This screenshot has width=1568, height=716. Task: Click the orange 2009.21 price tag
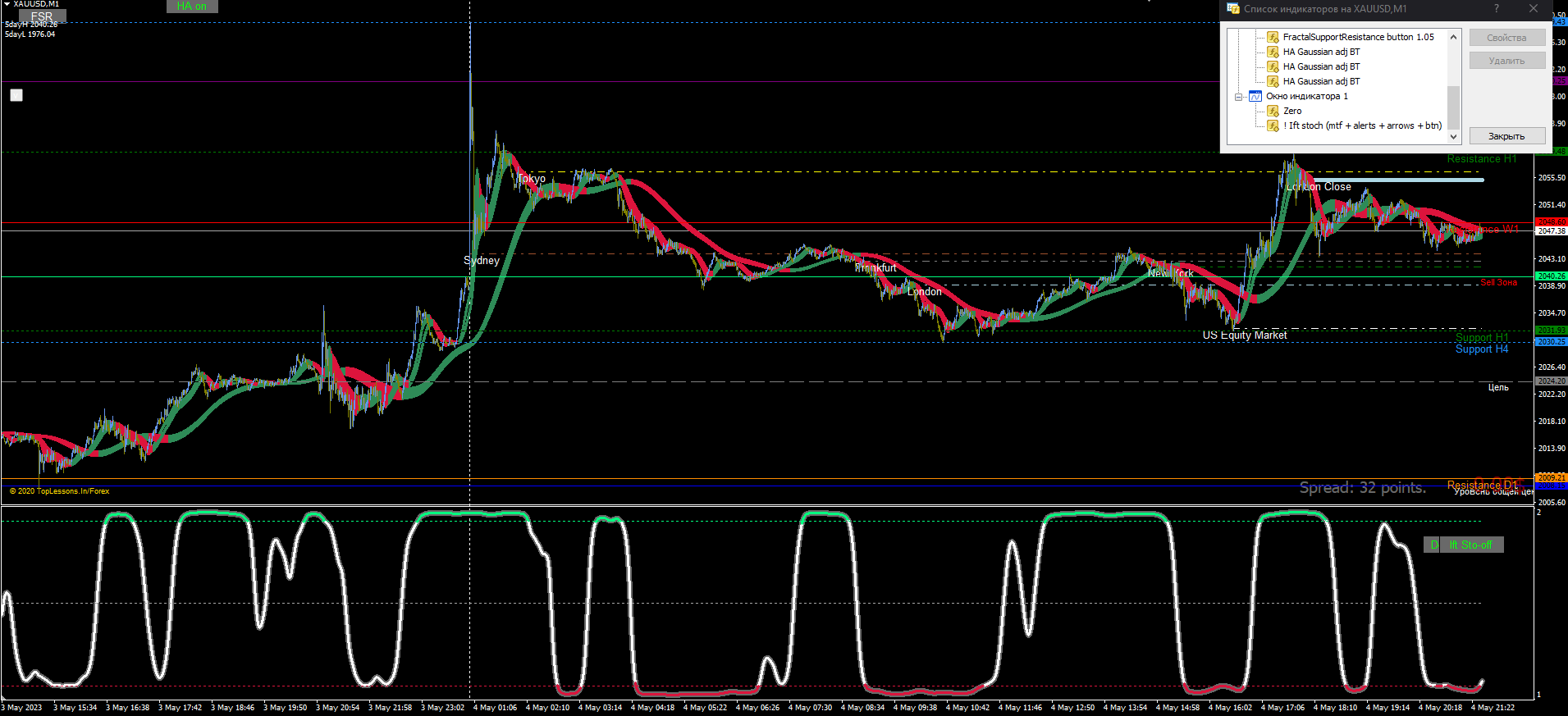pyautogui.click(x=1551, y=477)
